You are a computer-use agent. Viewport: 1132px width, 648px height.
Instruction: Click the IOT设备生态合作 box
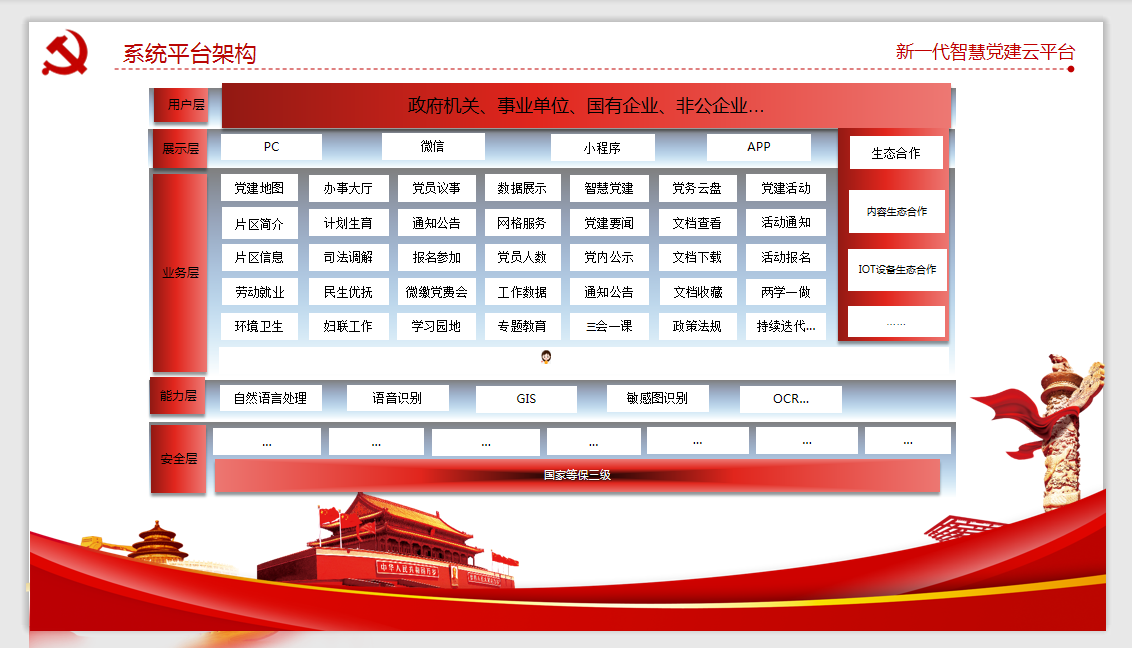[x=897, y=270]
